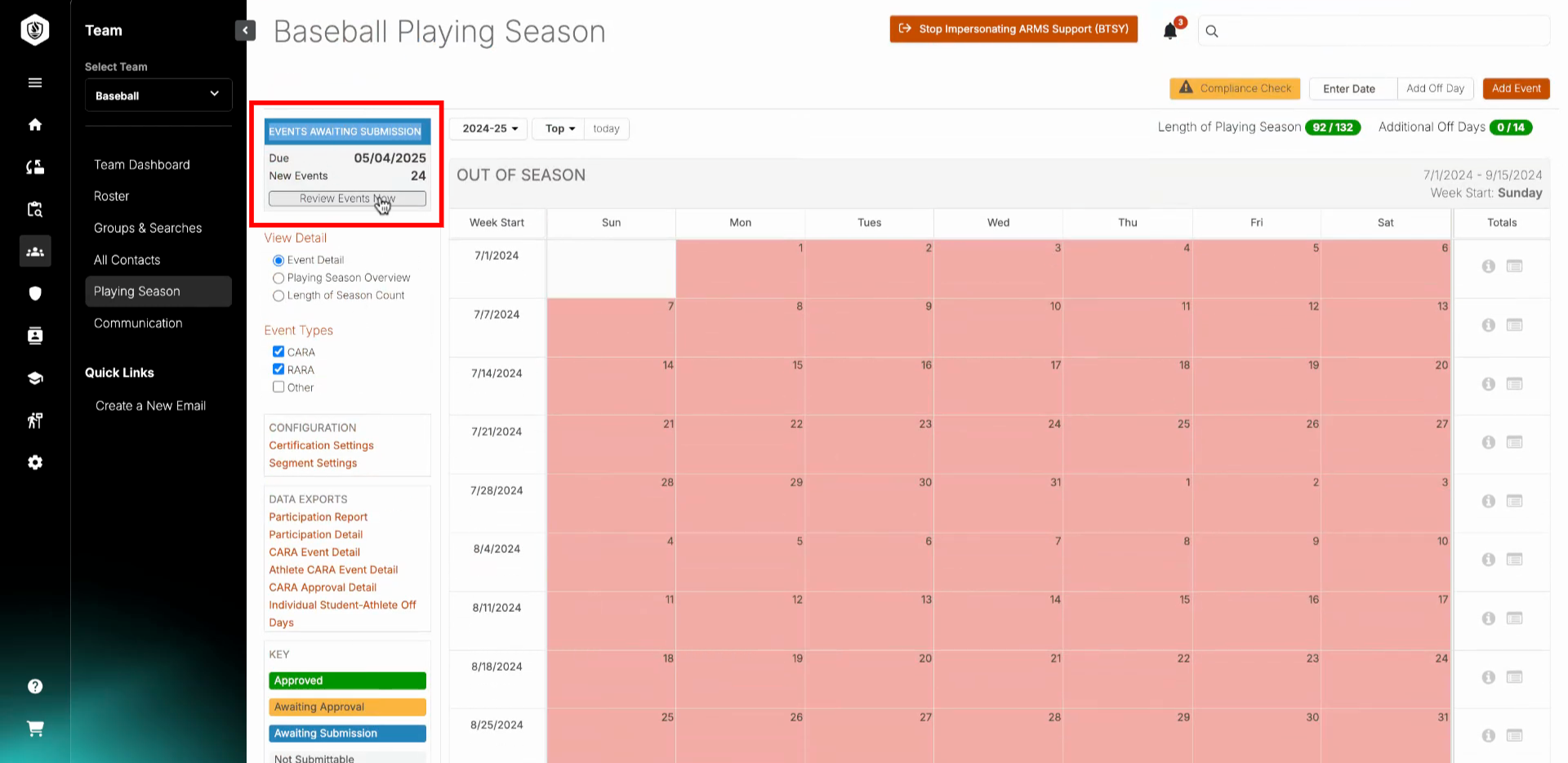Open week list icon for 8/18/2024 row

click(1514, 677)
